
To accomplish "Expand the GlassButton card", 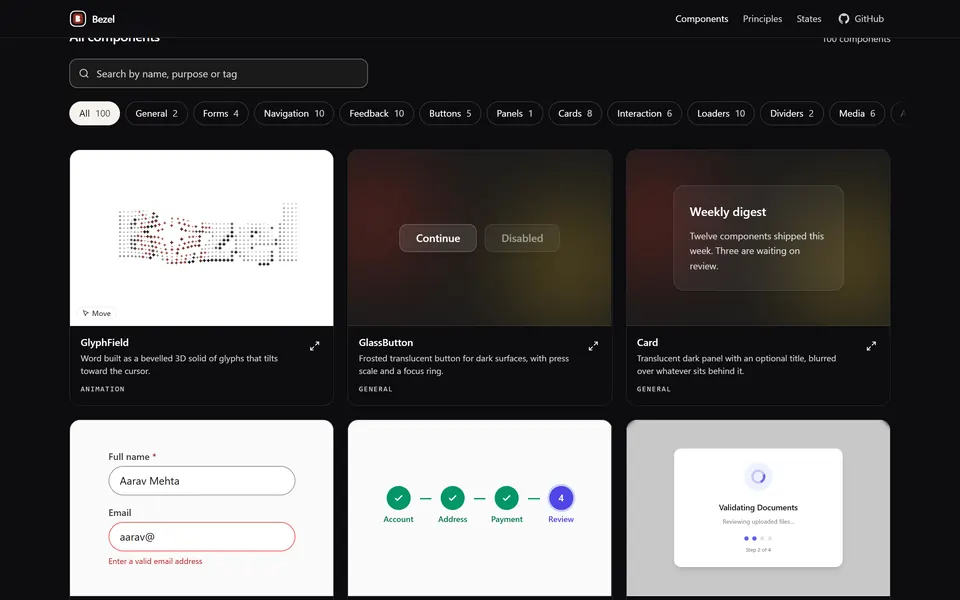I will coord(593,346).
